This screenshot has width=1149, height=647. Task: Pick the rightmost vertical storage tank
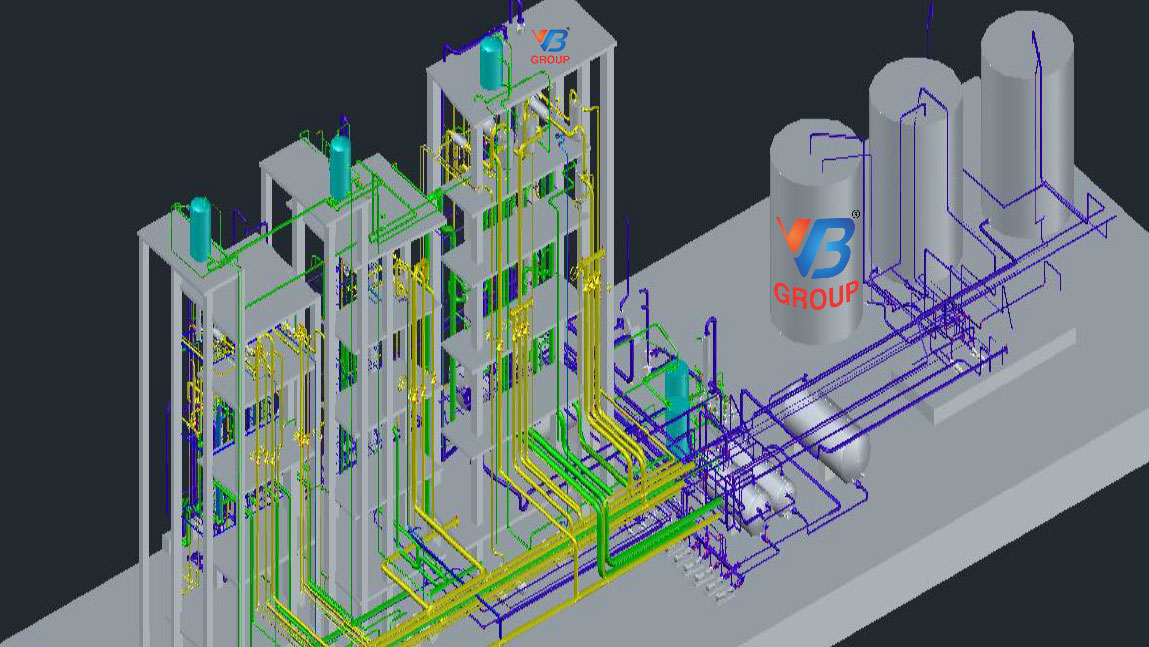tap(1027, 125)
